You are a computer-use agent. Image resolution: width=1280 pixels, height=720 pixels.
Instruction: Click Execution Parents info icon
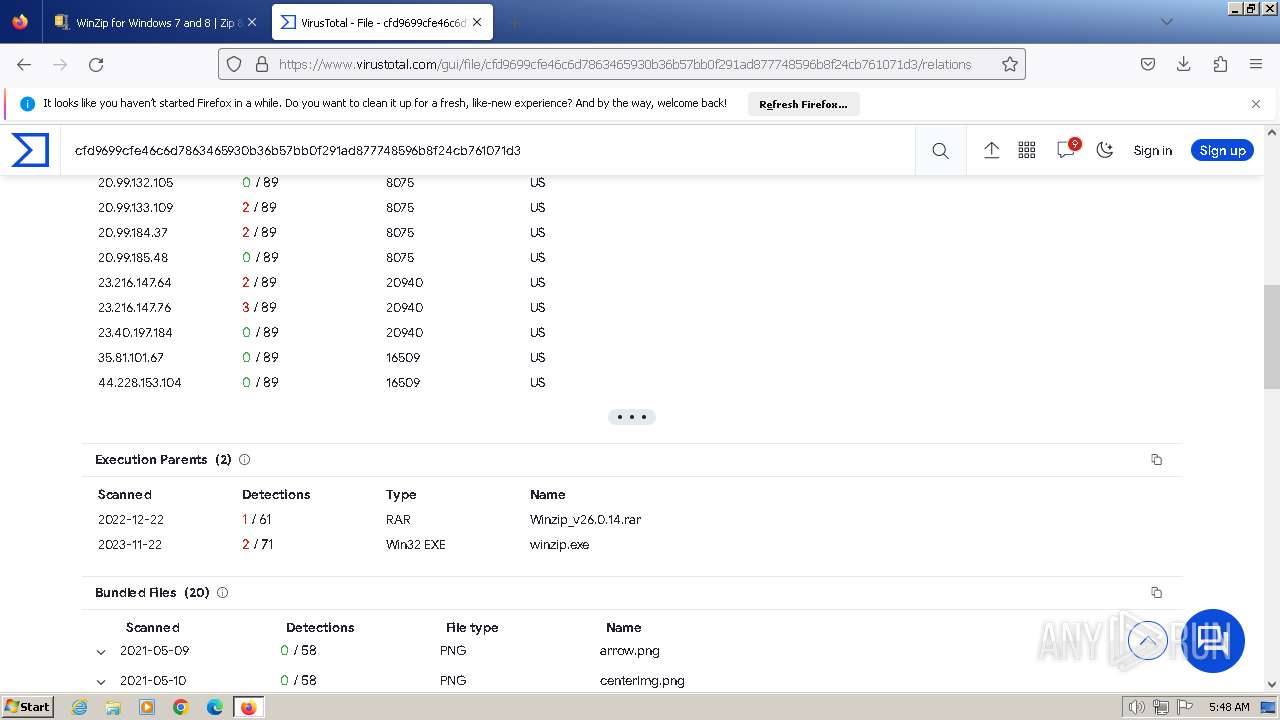pyautogui.click(x=244, y=460)
